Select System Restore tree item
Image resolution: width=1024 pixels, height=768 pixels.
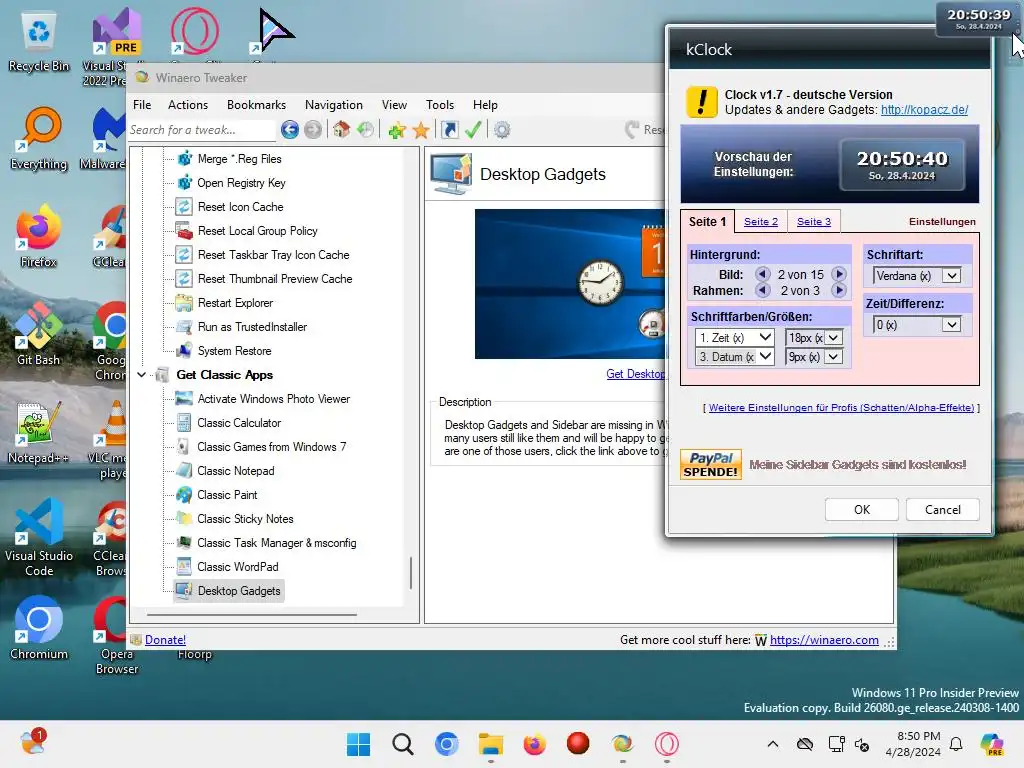234,351
